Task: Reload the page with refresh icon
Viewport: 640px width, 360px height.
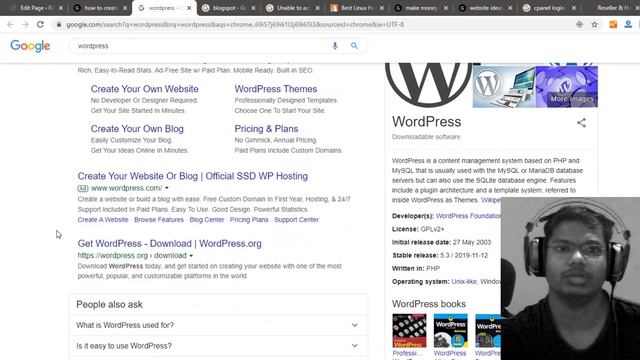Action: [x=40, y=24]
